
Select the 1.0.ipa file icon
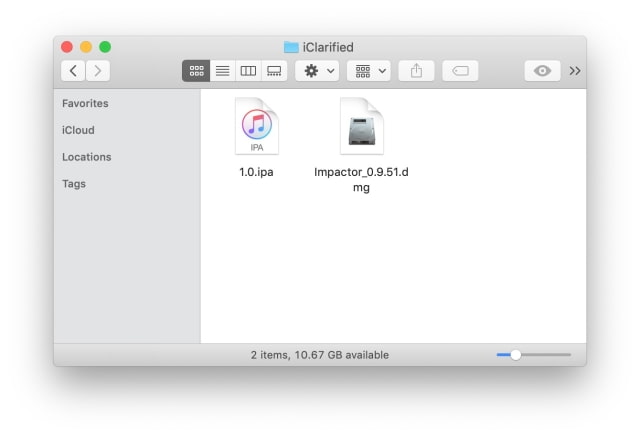[x=257, y=126]
